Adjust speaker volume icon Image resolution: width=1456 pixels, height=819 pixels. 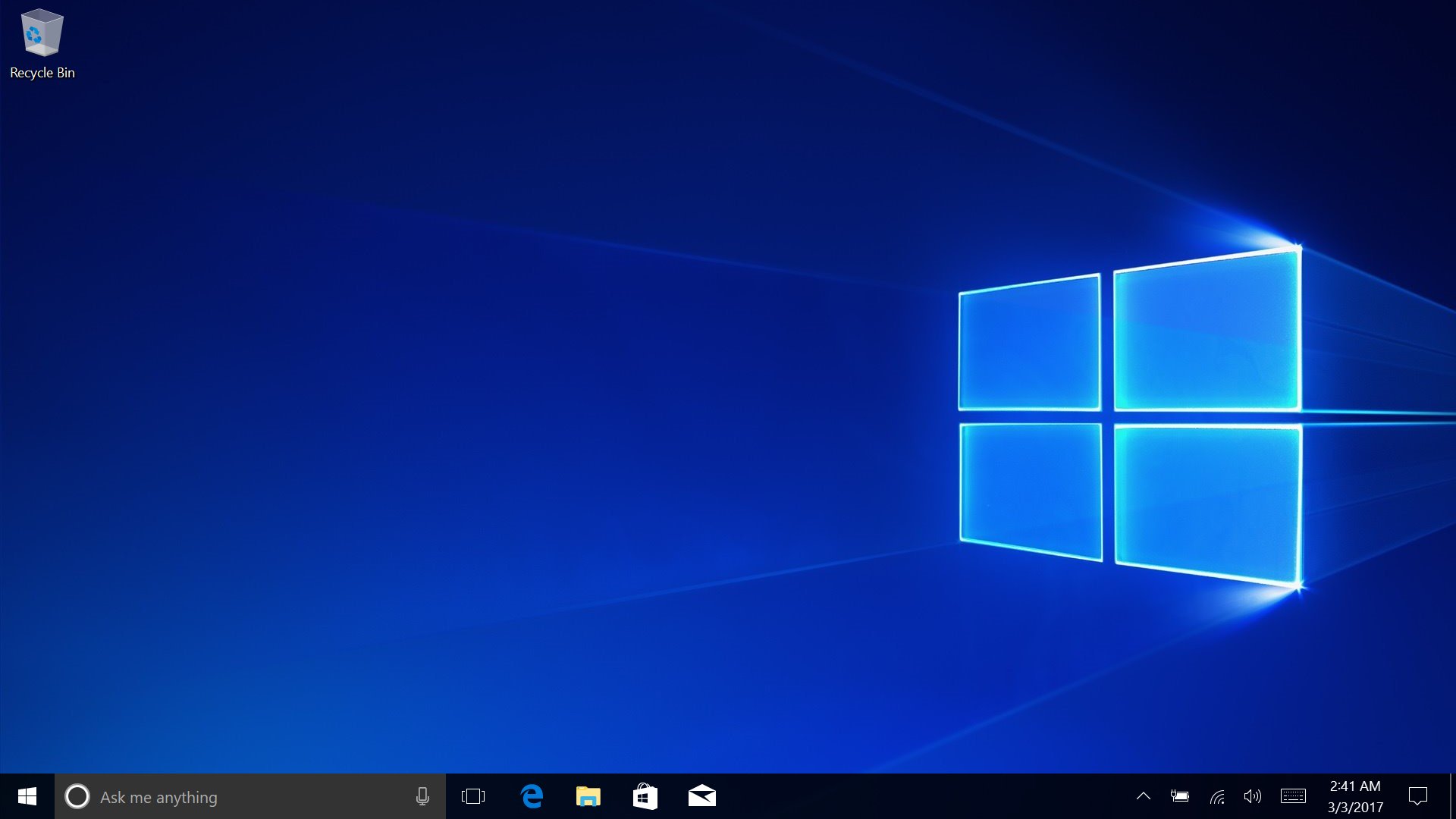(x=1253, y=796)
